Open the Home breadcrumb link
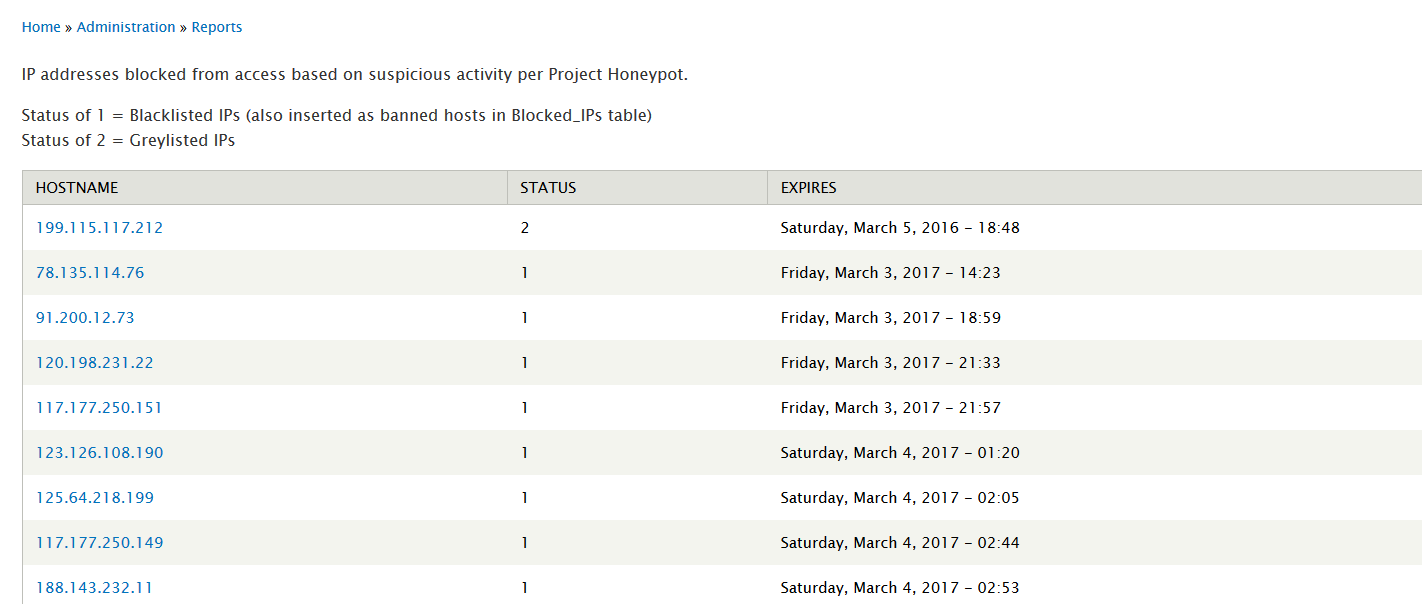Screen dimensions: 1422x604 pos(41,27)
